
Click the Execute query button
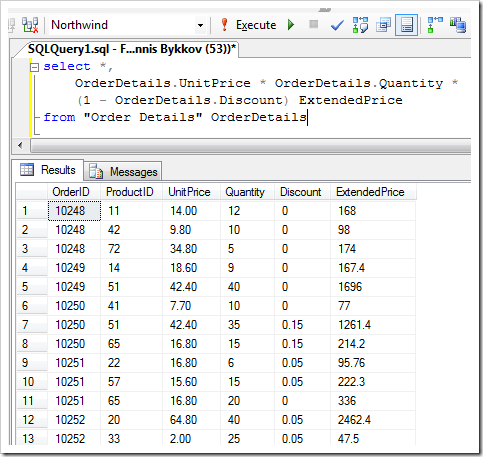(249, 25)
